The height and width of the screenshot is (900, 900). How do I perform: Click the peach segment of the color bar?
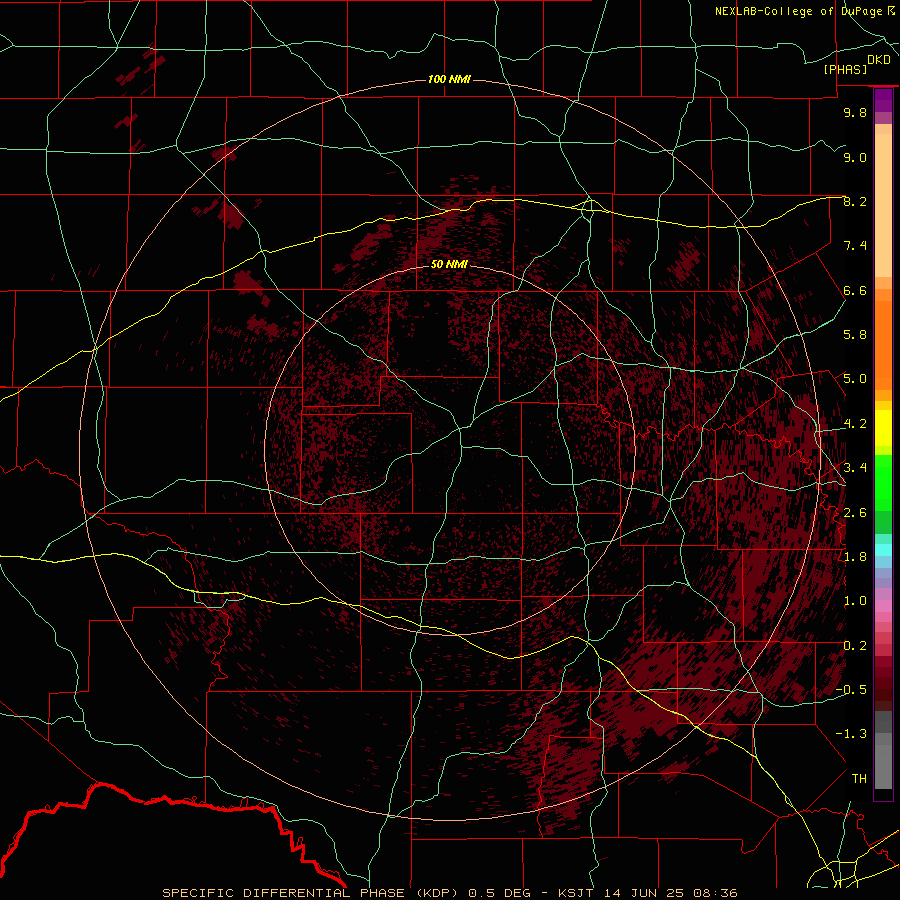883,207
